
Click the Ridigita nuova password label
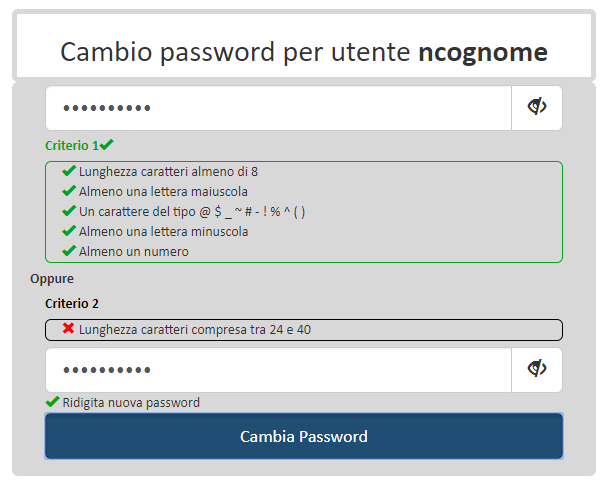click(x=131, y=402)
